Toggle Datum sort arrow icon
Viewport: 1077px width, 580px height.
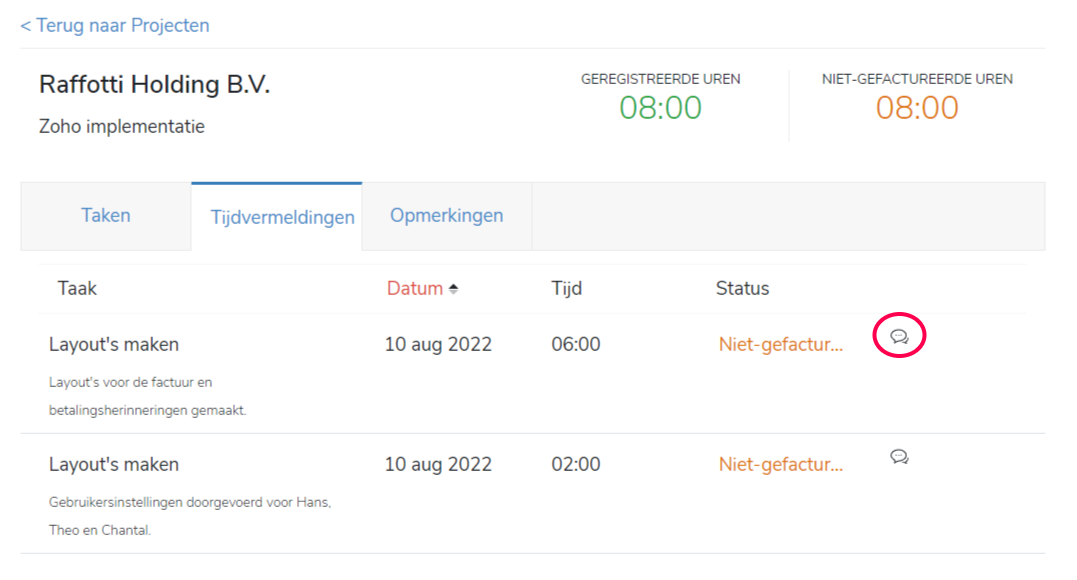453,289
